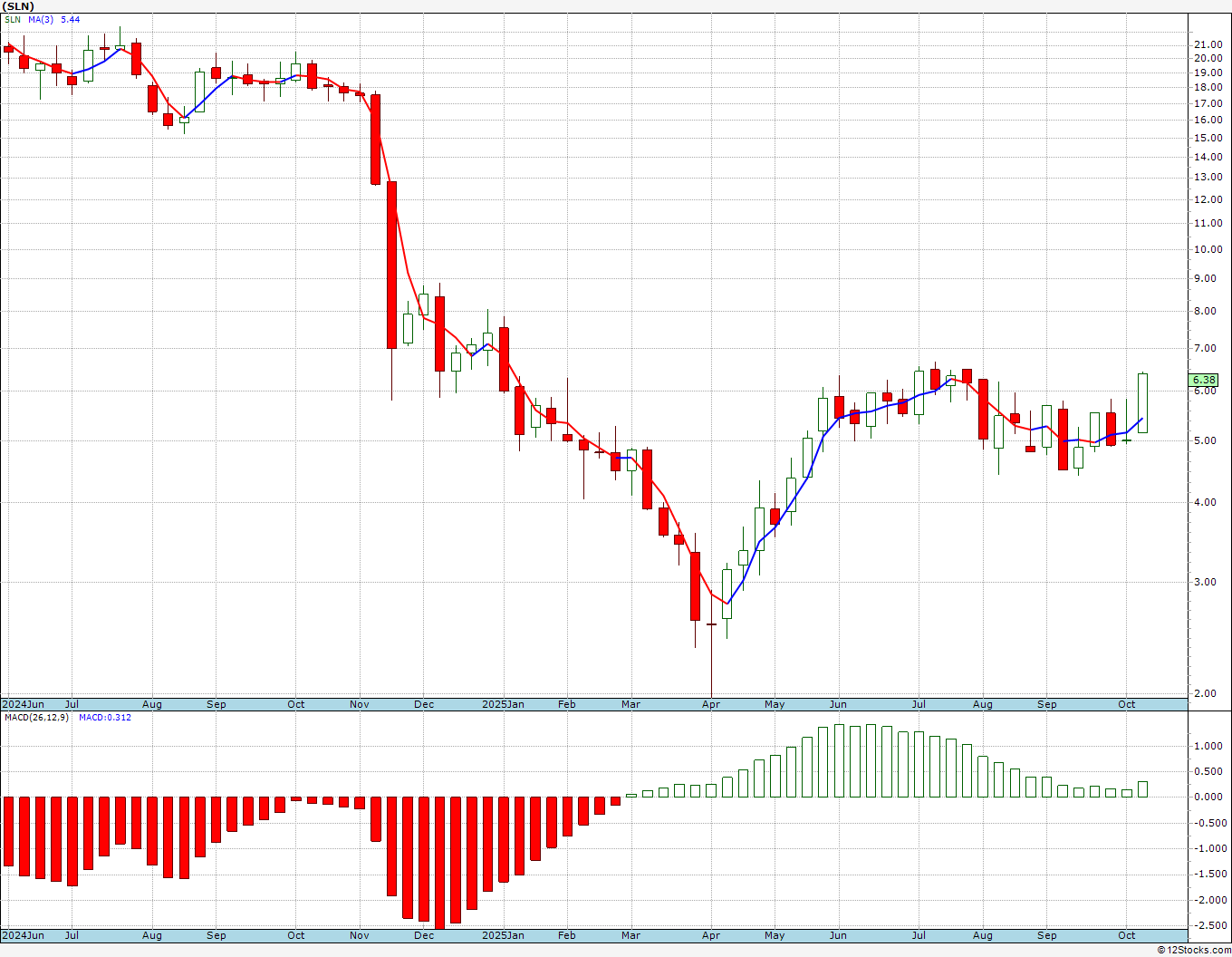The width and height of the screenshot is (1232, 957).
Task: Select the 2025Jan marker on price timeline
Action: pyautogui.click(x=503, y=704)
